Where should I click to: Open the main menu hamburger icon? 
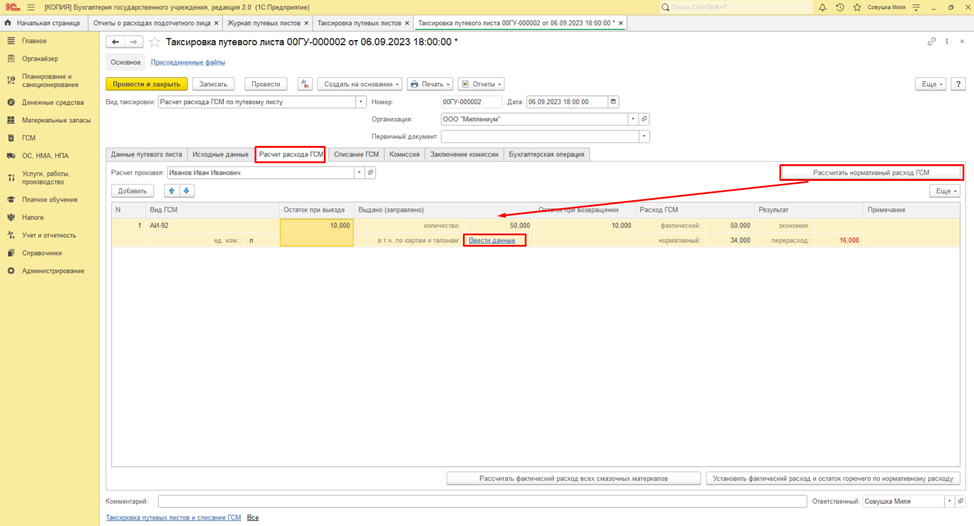pos(30,7)
